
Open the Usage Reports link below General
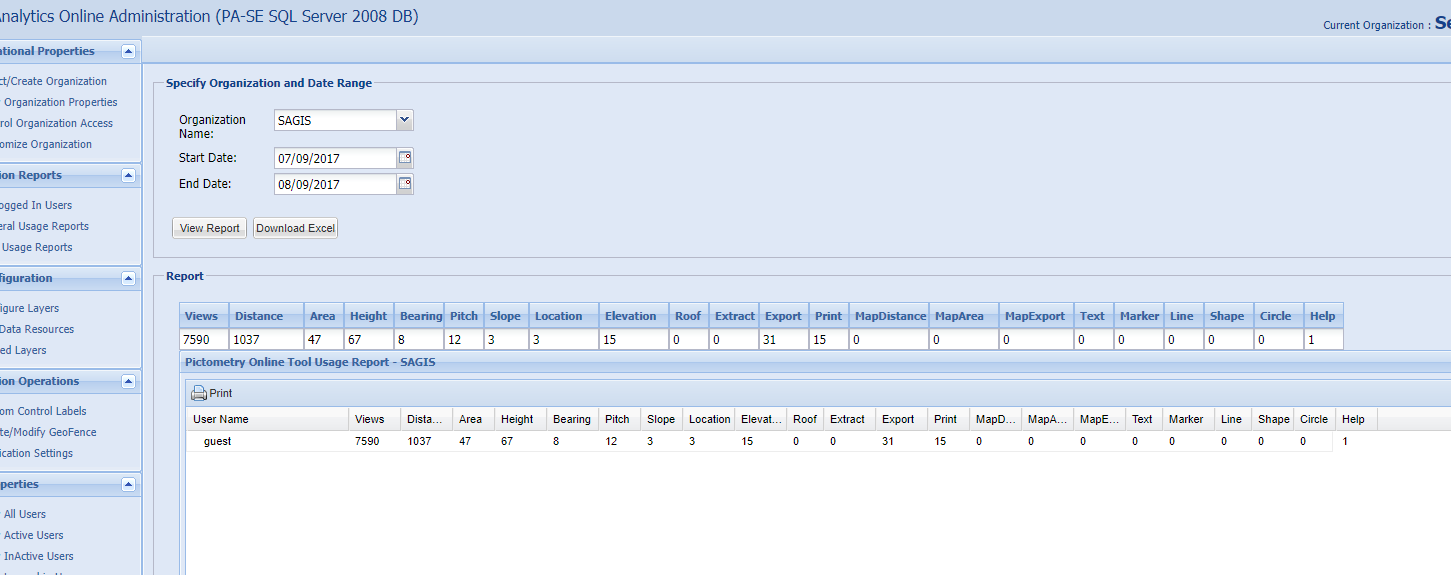(x=37, y=247)
